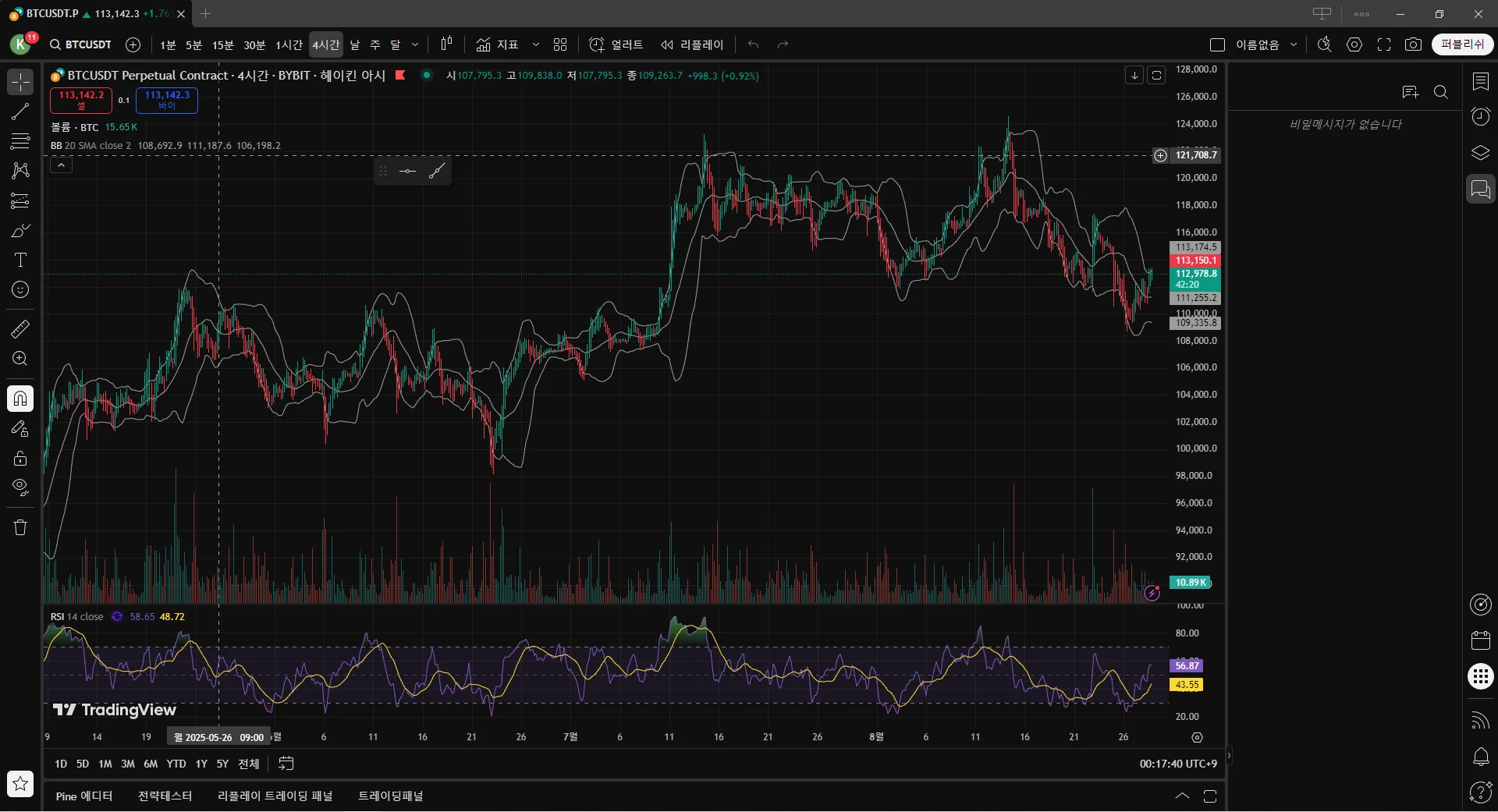Open the alerts bell in right sidebar

click(1480, 757)
